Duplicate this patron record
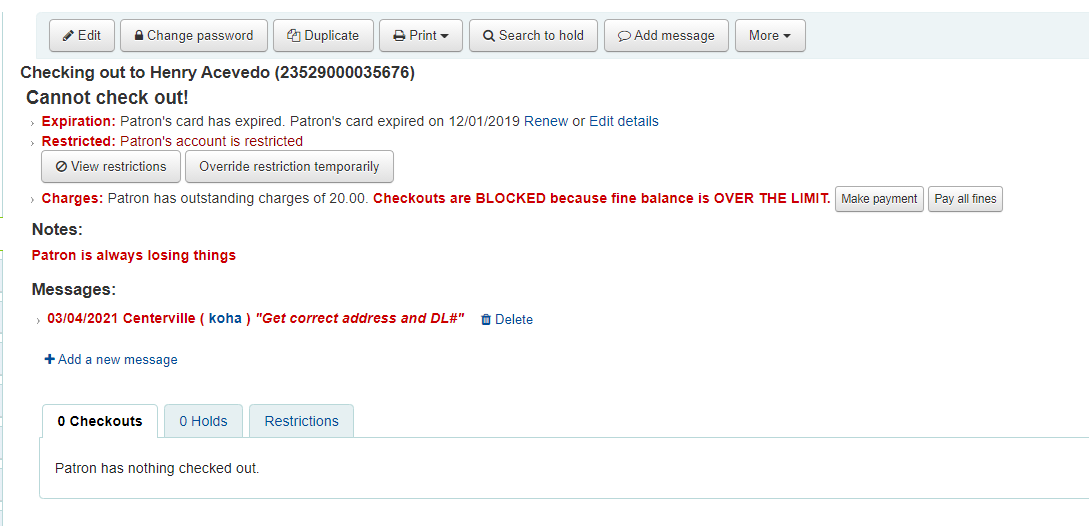Screen dimensions: 1089x526 323,35
